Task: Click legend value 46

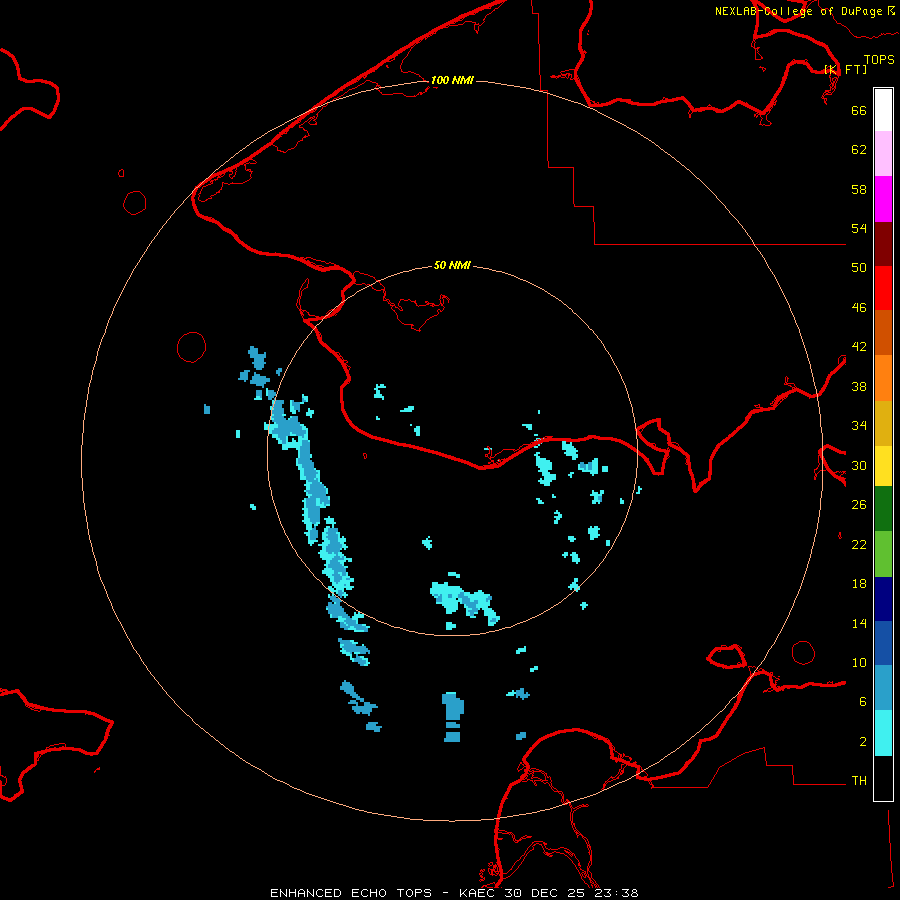Action: click(x=859, y=308)
